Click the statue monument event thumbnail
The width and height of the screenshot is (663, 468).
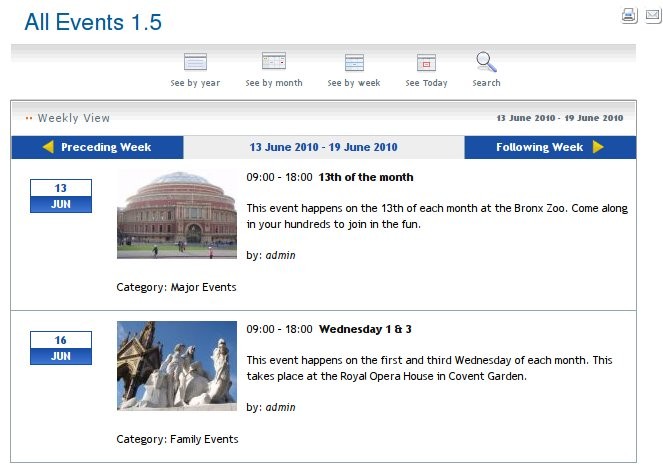[176, 365]
